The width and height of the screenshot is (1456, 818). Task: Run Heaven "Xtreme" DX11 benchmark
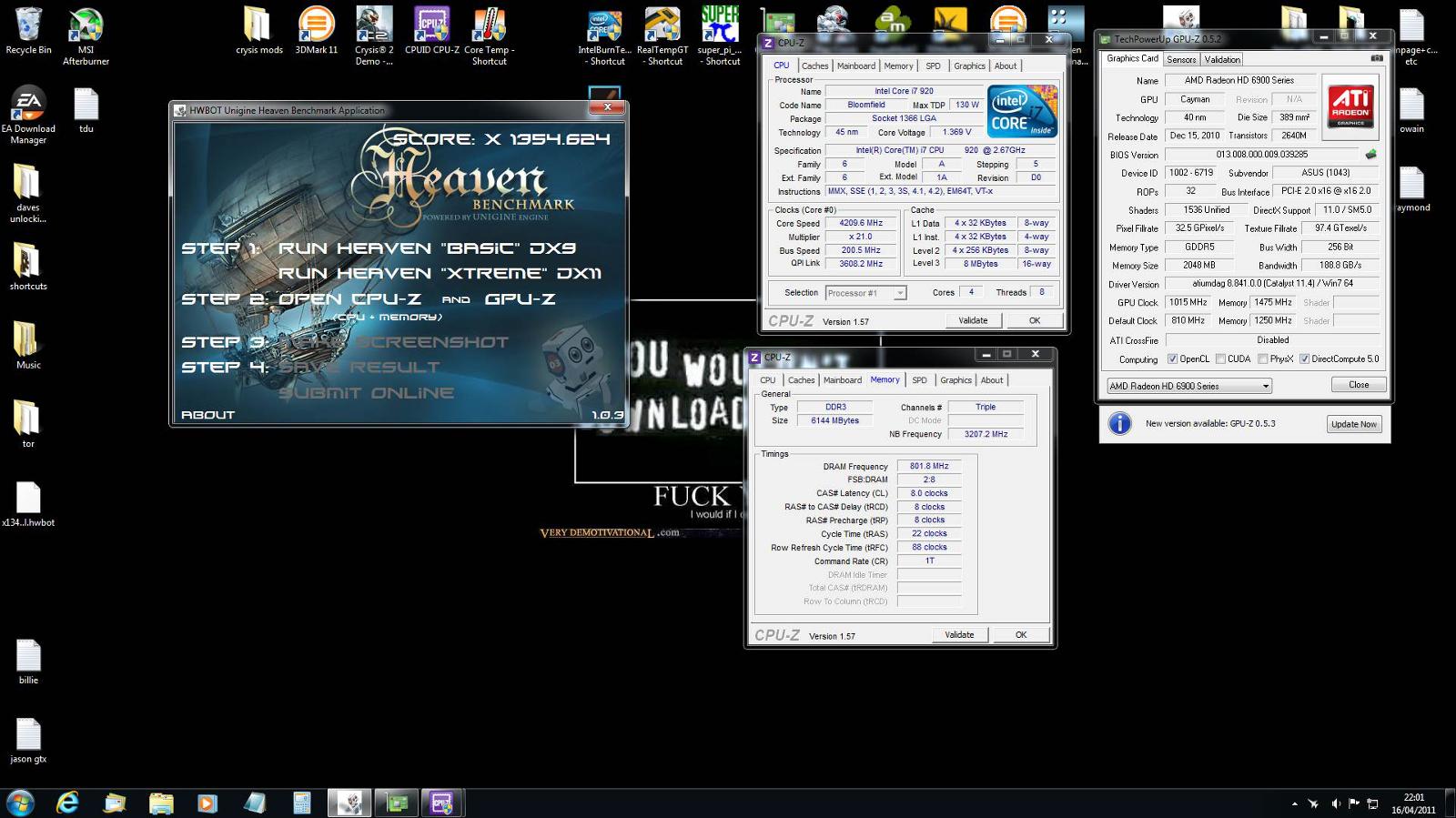point(440,273)
